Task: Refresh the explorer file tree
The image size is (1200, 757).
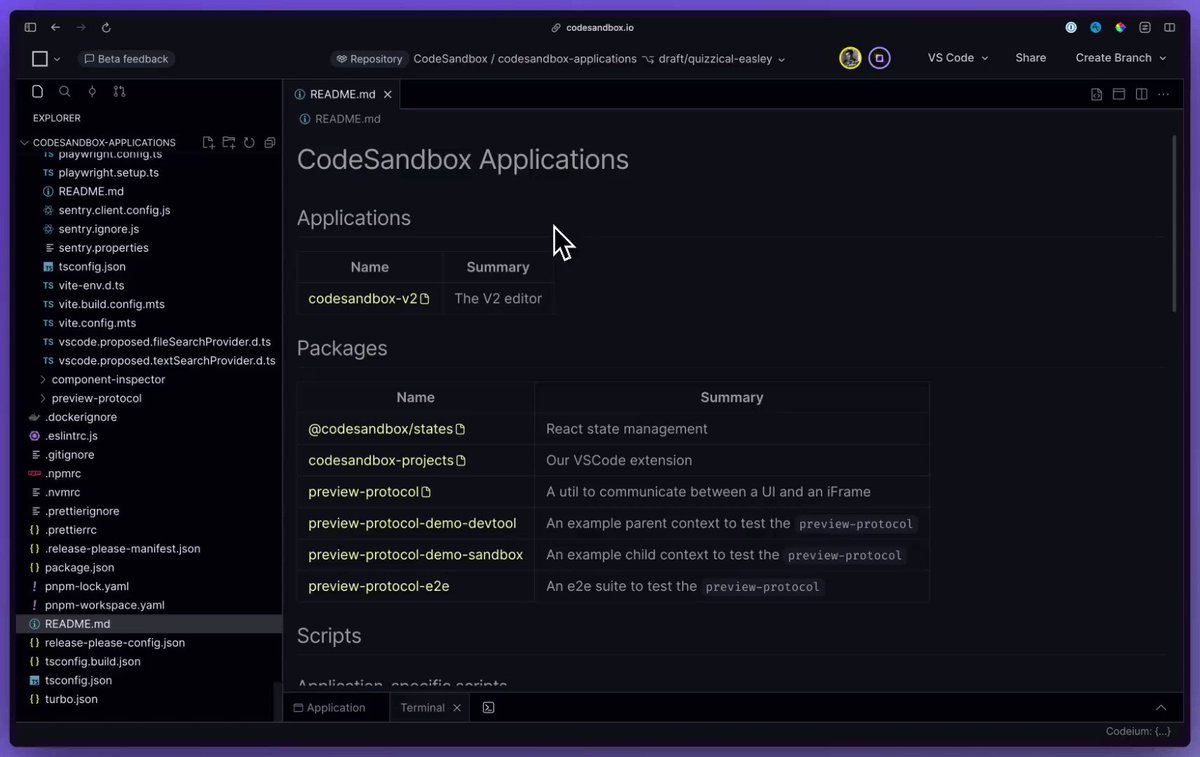Action: (x=249, y=143)
